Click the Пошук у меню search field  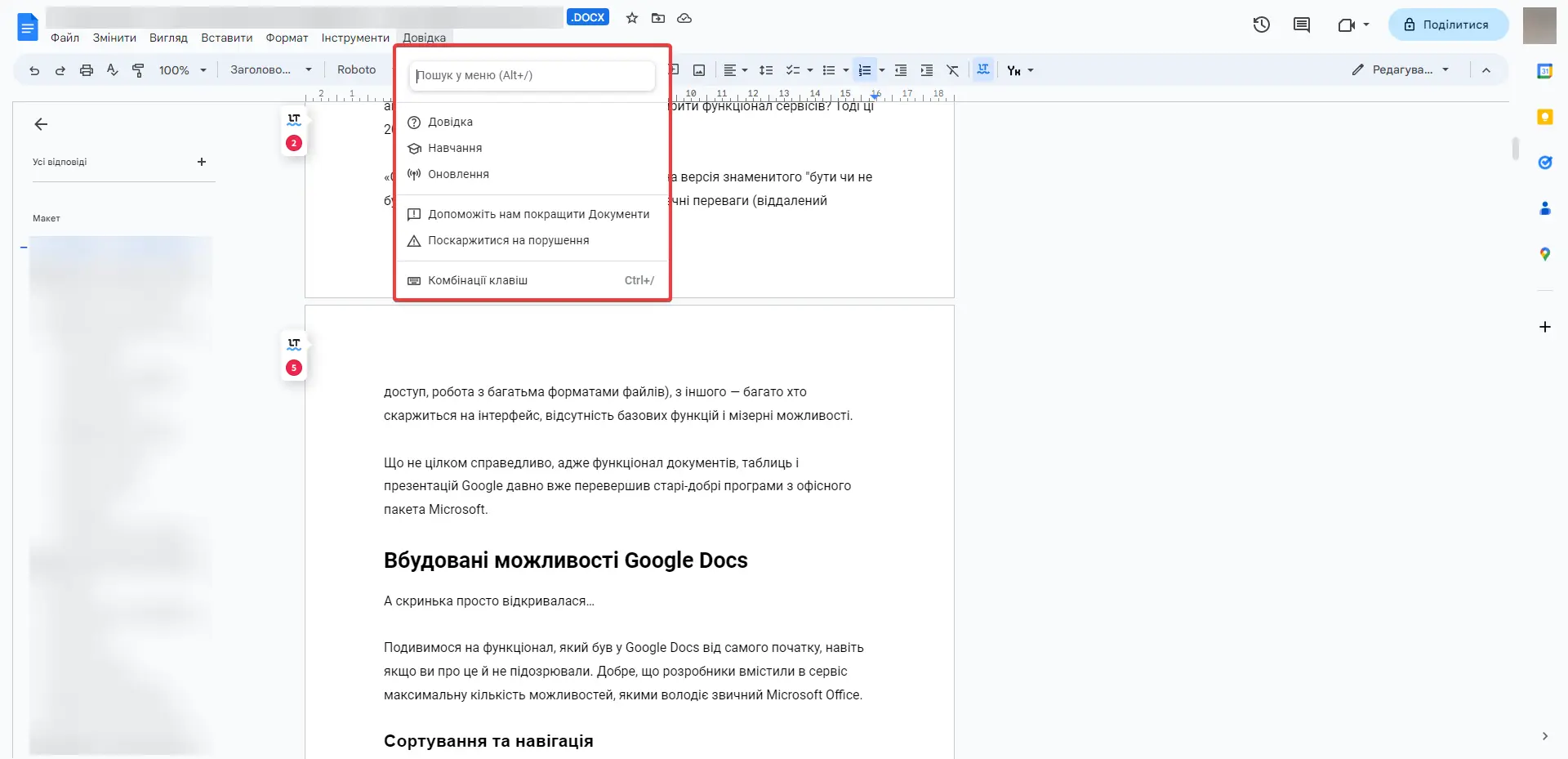(532, 75)
